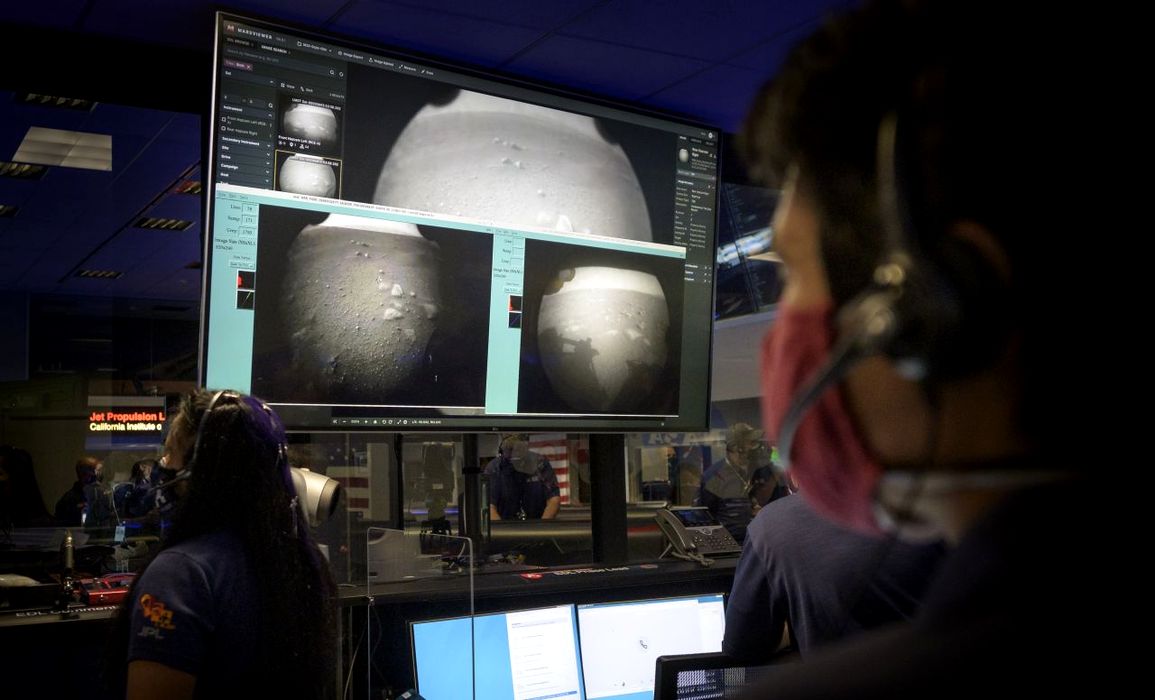1155x700 pixels.
Task: Switch to the Sol Browse tab
Action: coord(237,43)
